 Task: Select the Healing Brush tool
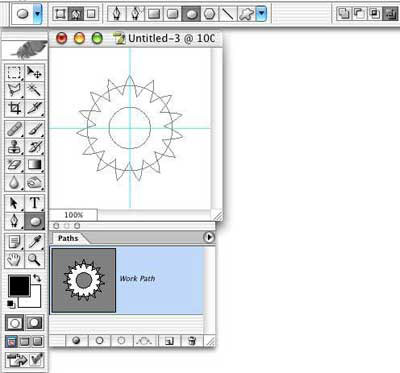click(x=14, y=129)
